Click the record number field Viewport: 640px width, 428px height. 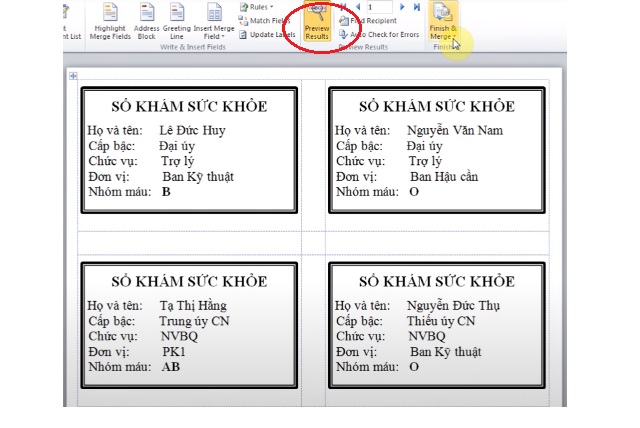(x=379, y=7)
